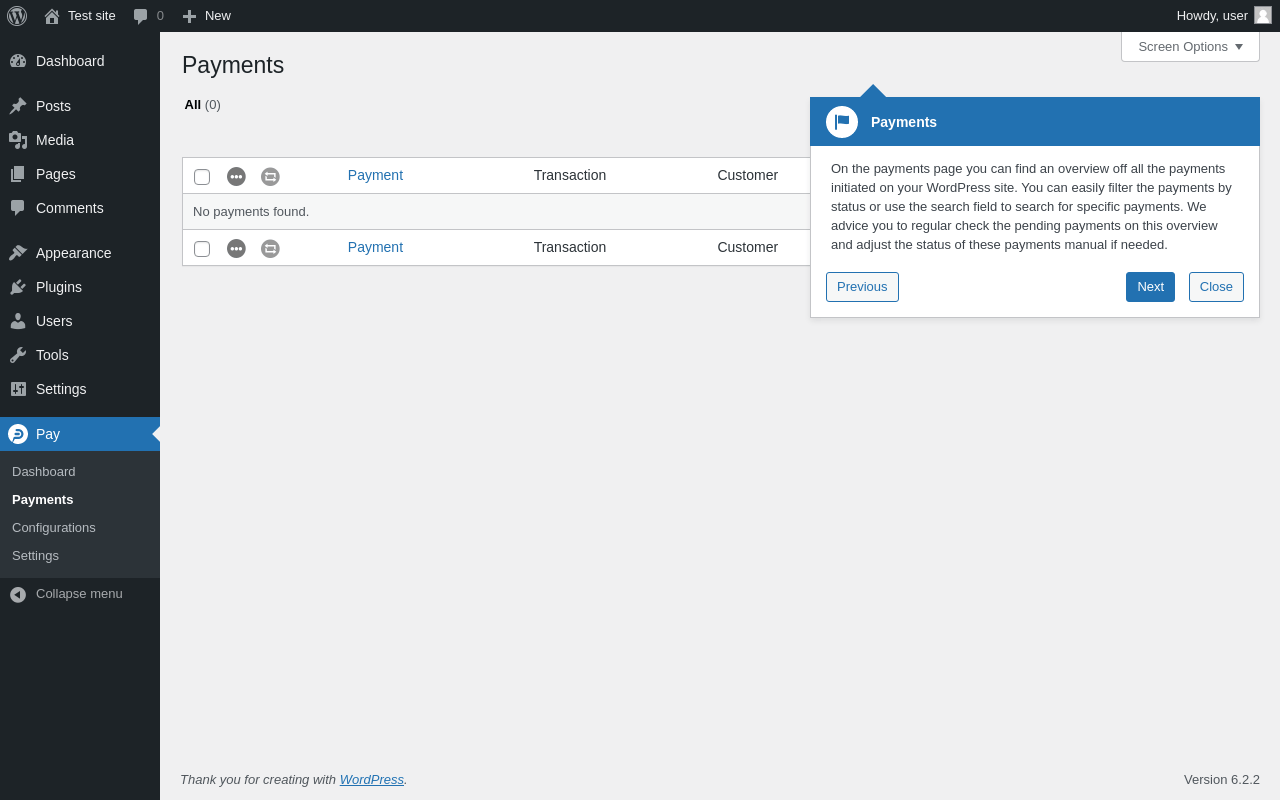Image resolution: width=1280 pixels, height=800 pixels.
Task: Toggle the select-all checkbox in table footer
Action: click(202, 249)
